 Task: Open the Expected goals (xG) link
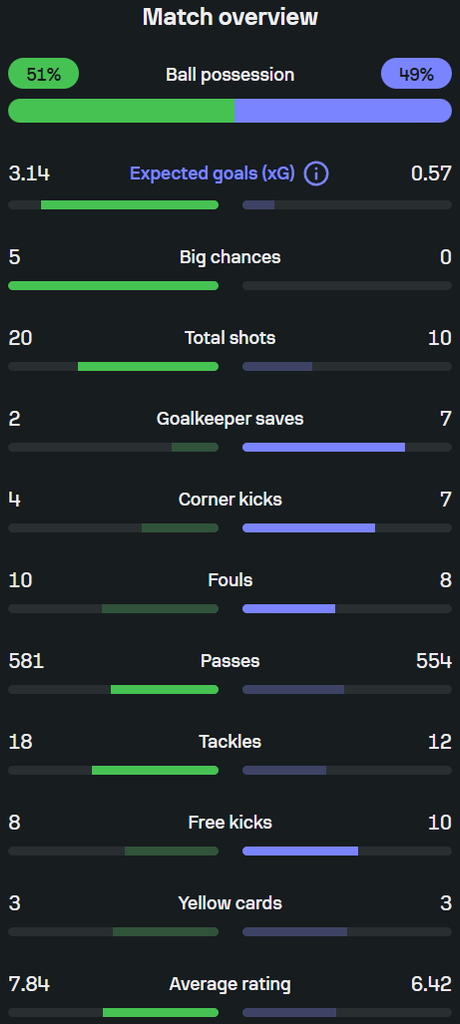(212, 174)
